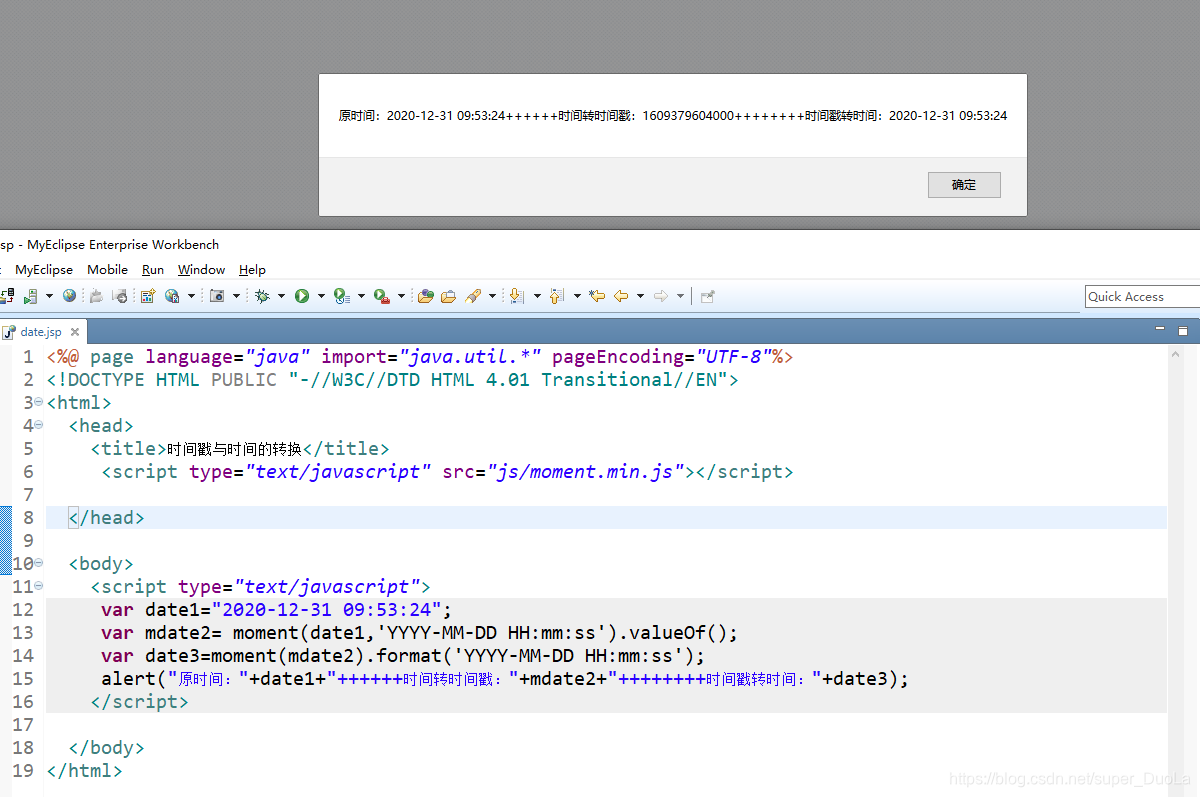This screenshot has height=797, width=1200.
Task: Click the green Run play icon
Action: pyautogui.click(x=301, y=296)
